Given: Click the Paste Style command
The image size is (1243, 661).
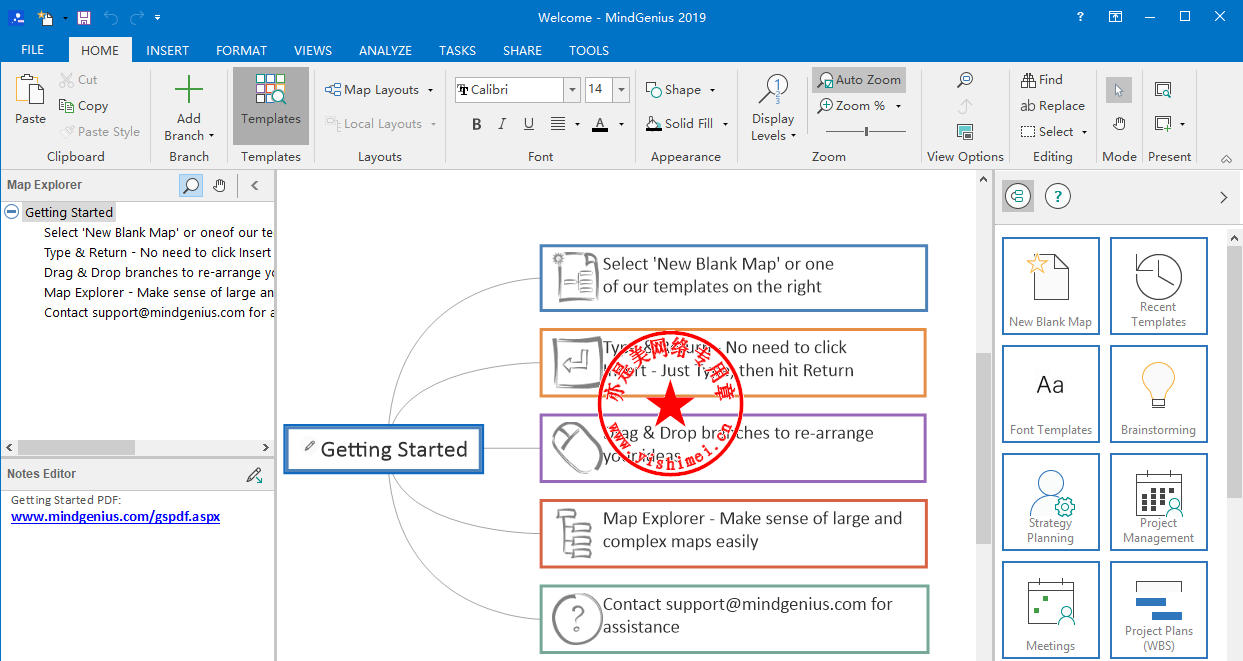Looking at the screenshot, I should coord(99,131).
